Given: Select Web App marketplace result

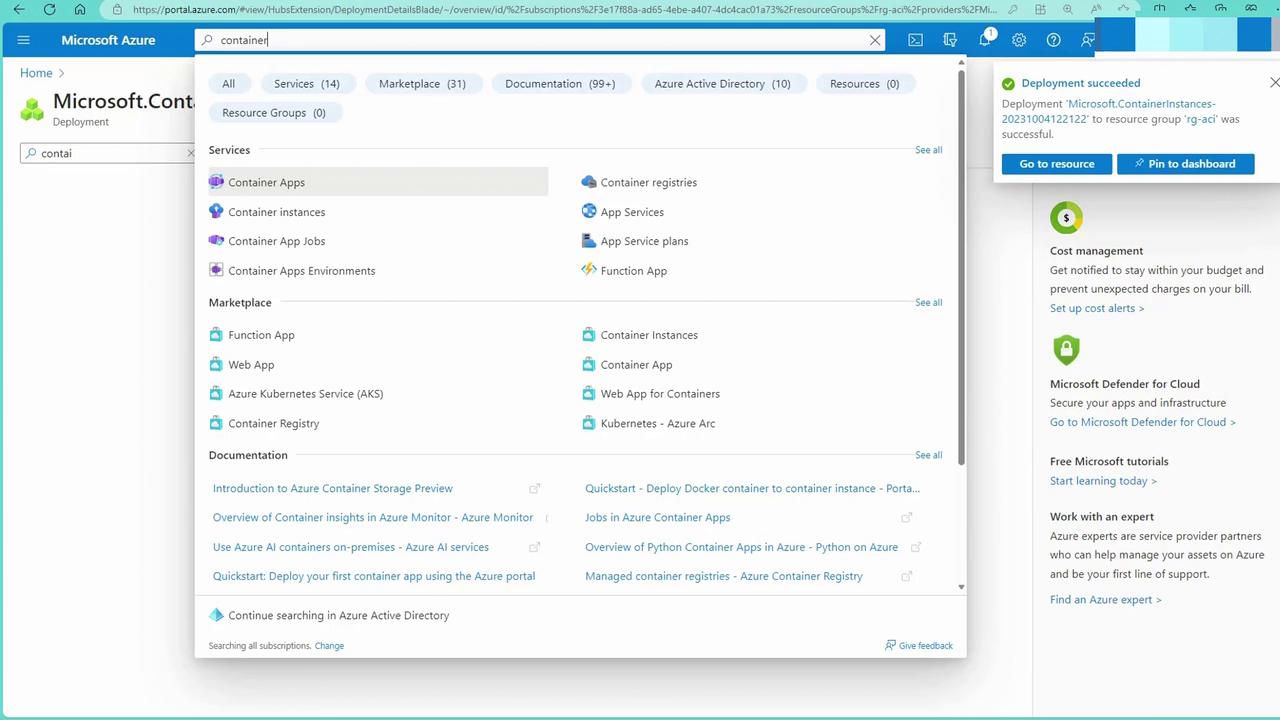Looking at the screenshot, I should point(251,365).
